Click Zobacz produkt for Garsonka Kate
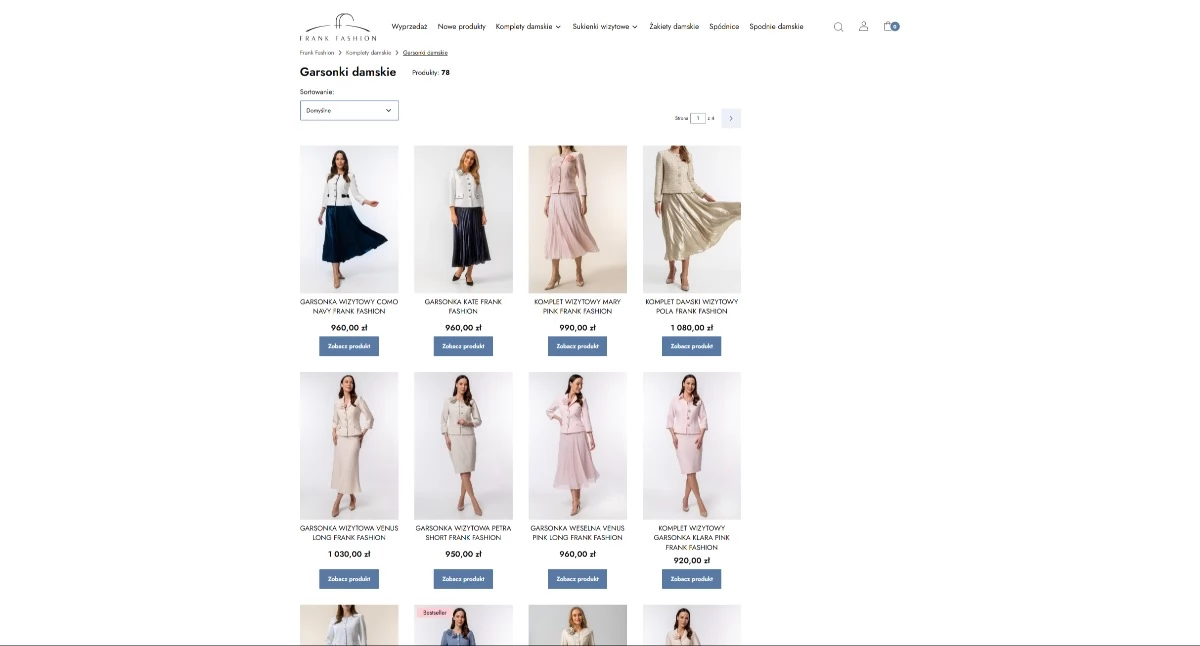The height and width of the screenshot is (646, 1200). (x=463, y=346)
